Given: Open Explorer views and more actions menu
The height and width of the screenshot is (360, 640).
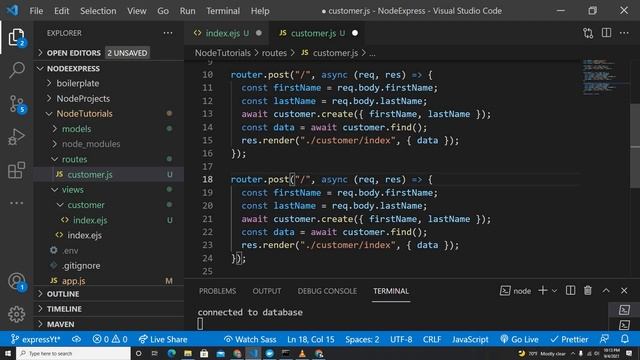Looking at the screenshot, I should 168,33.
